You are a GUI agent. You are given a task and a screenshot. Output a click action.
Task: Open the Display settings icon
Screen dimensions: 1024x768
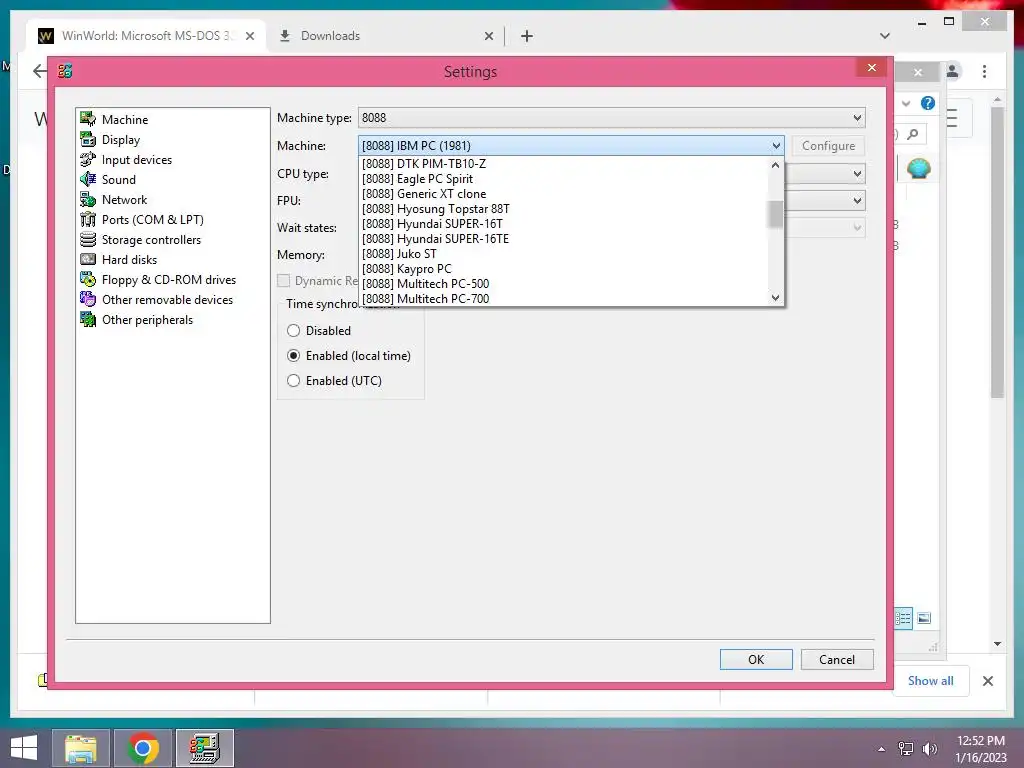point(88,139)
